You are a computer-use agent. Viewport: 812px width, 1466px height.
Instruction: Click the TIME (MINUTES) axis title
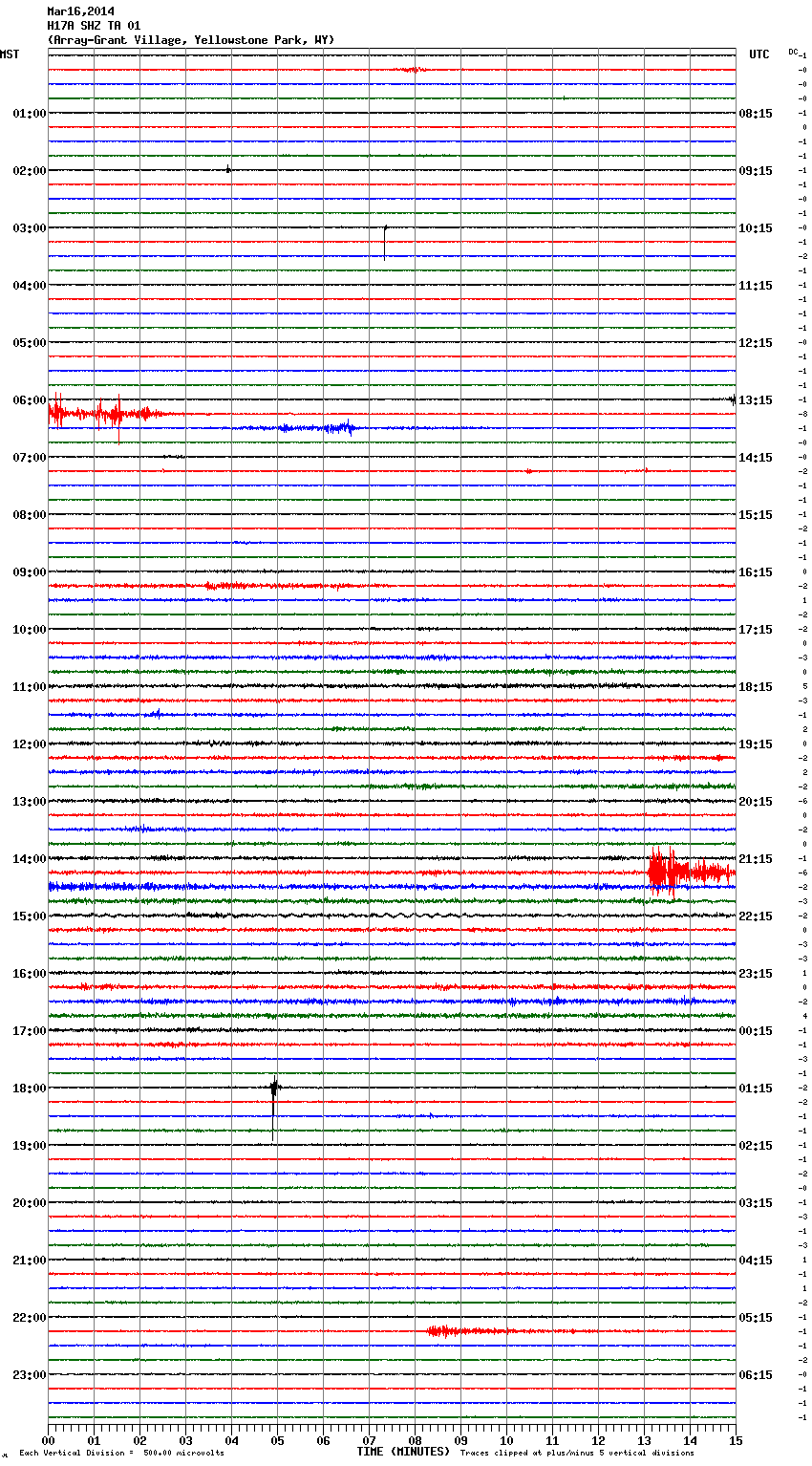pyautogui.click(x=403, y=1452)
